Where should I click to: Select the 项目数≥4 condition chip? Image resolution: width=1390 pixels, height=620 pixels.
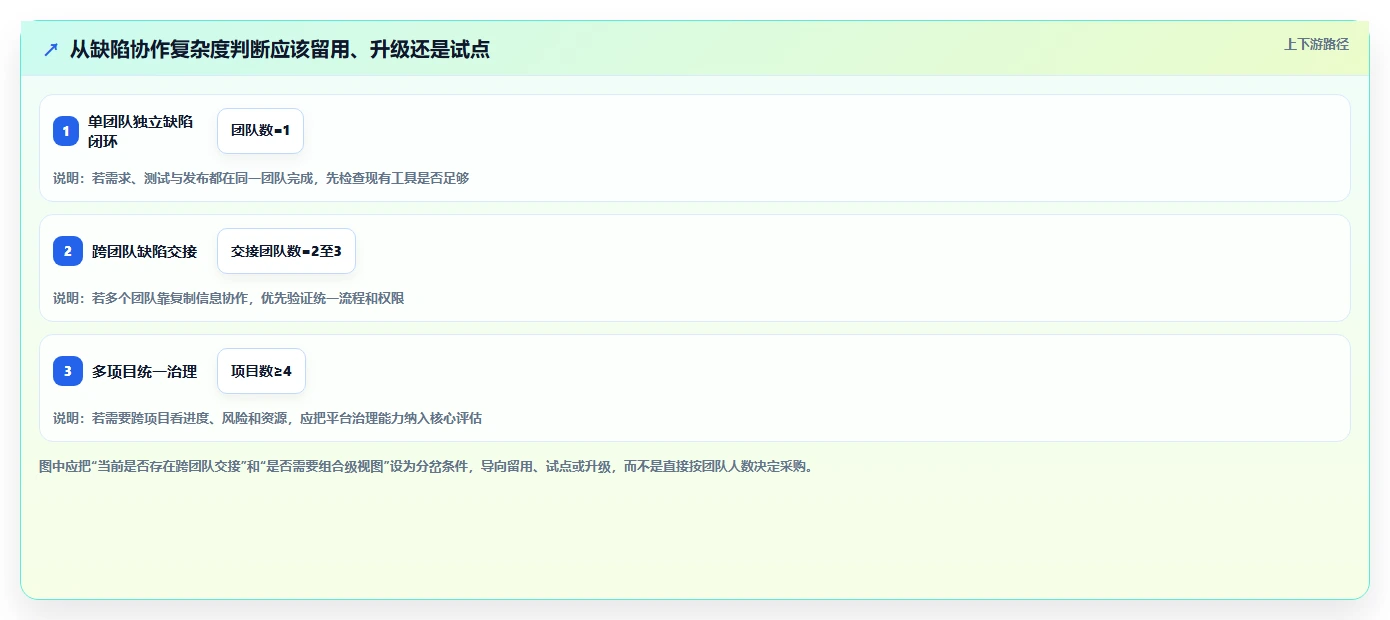click(x=261, y=371)
